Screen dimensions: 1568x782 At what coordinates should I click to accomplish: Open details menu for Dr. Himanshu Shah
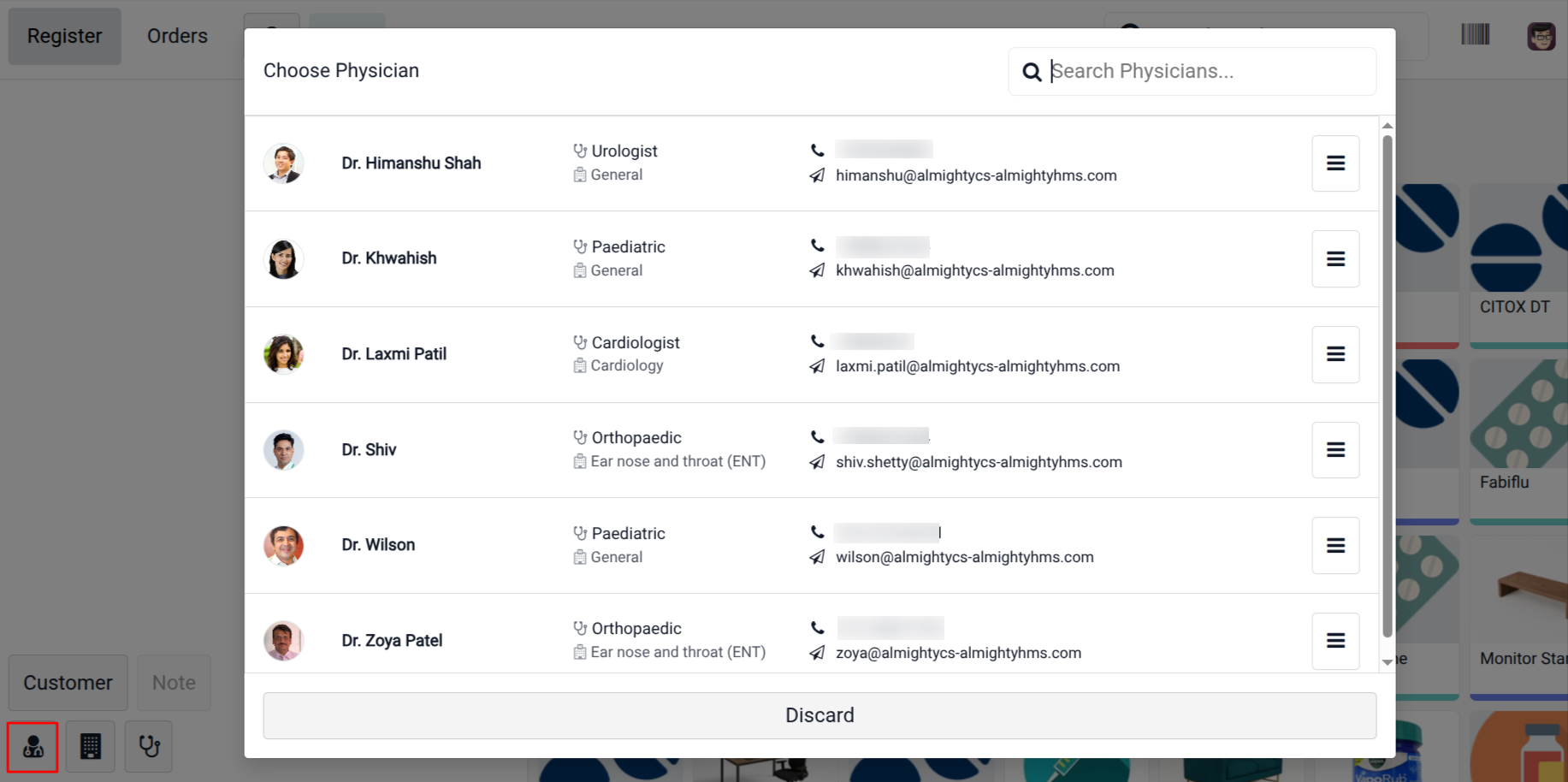1335,163
